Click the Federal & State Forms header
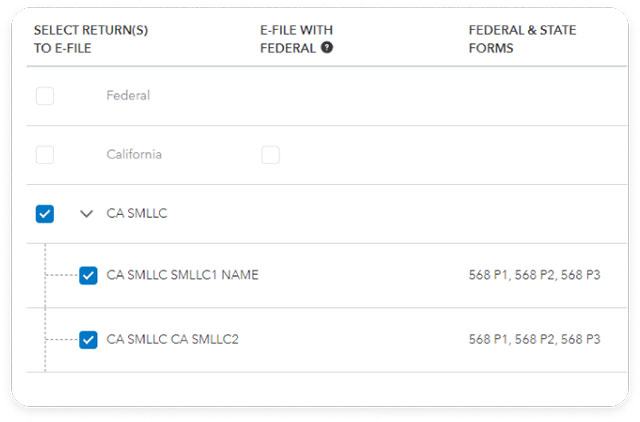The width and height of the screenshot is (640, 422). point(522,39)
